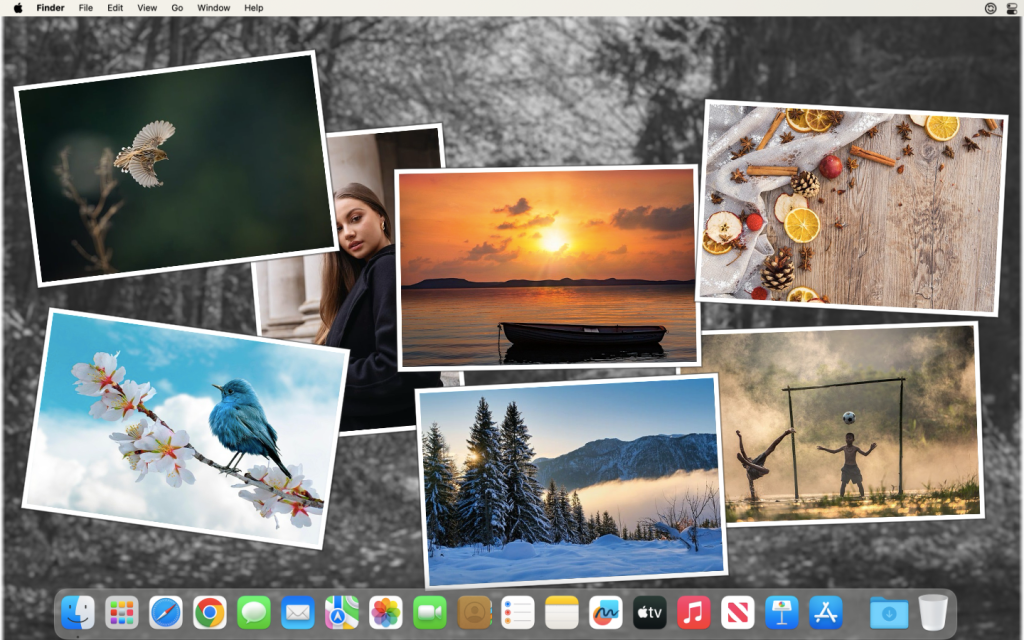Open the Photos app

tap(386, 613)
